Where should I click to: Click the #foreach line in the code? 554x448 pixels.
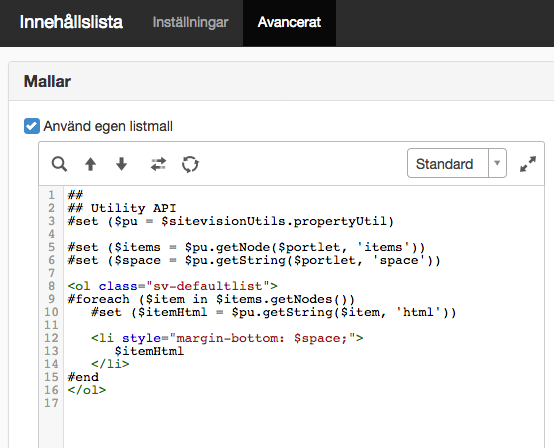tap(211, 299)
